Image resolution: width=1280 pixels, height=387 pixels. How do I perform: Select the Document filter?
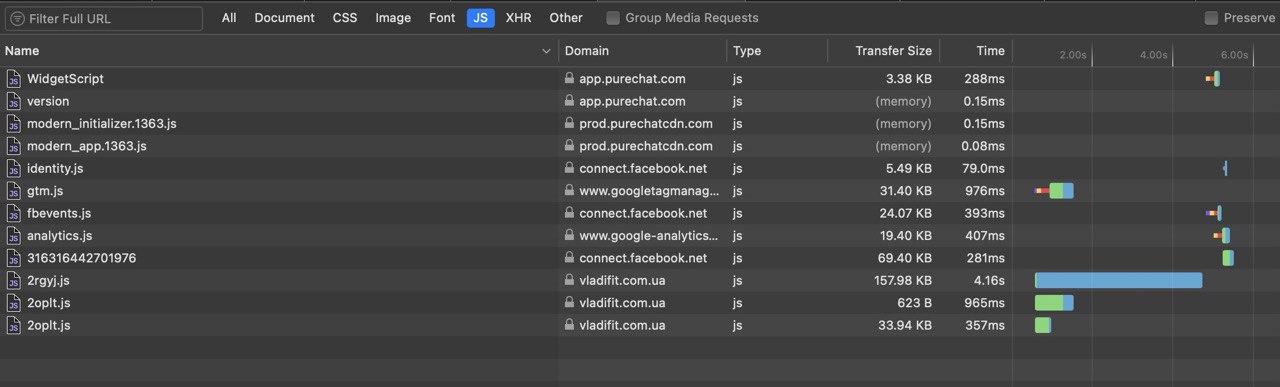click(x=284, y=18)
